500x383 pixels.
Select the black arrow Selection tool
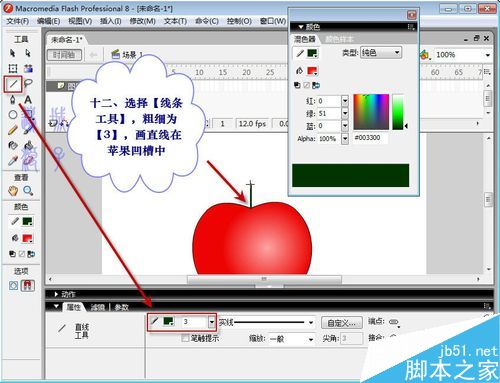(x=13, y=53)
